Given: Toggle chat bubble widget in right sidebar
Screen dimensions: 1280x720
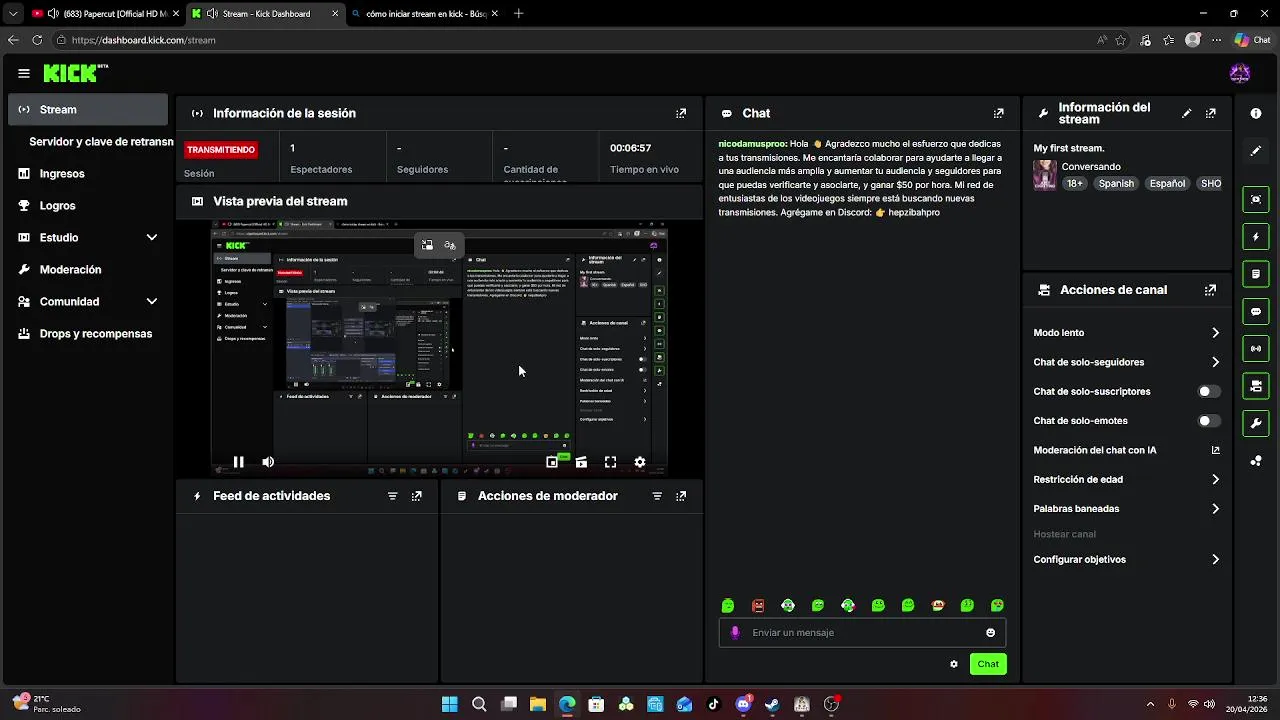Looking at the screenshot, I should click(x=1256, y=312).
